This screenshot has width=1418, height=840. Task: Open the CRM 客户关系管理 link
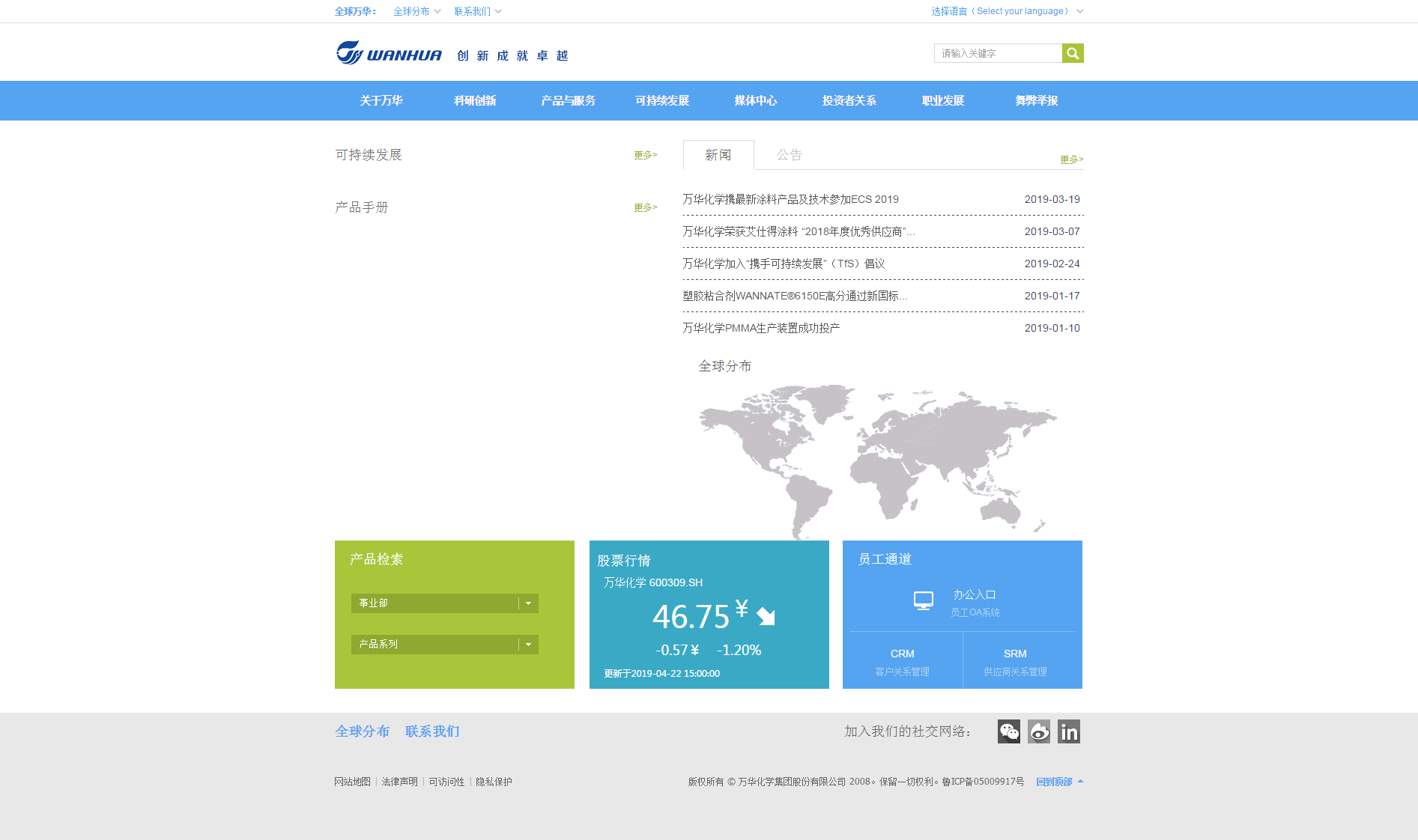902,663
